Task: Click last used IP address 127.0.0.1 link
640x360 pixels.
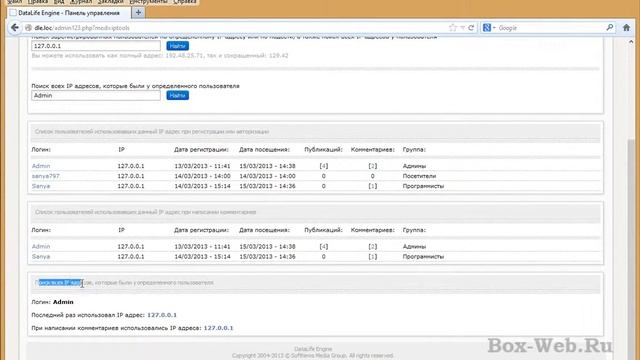Action: click(162, 315)
